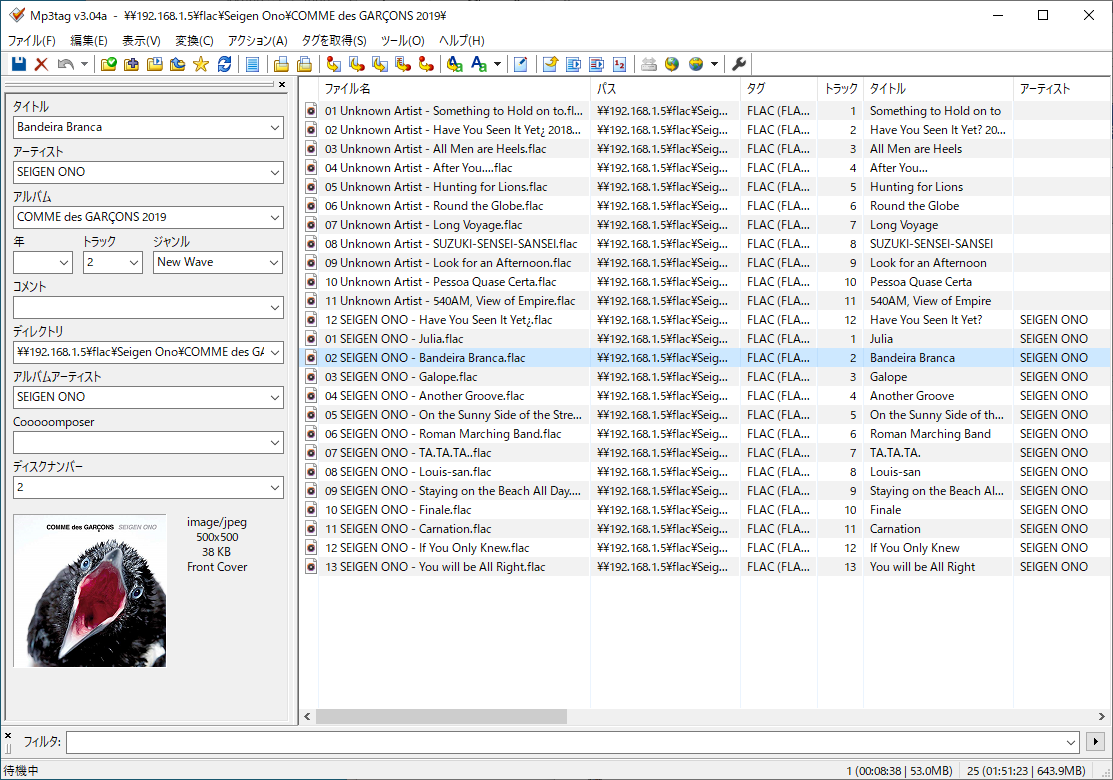
Task: Click the Undo arrow icon
Action: [65, 64]
